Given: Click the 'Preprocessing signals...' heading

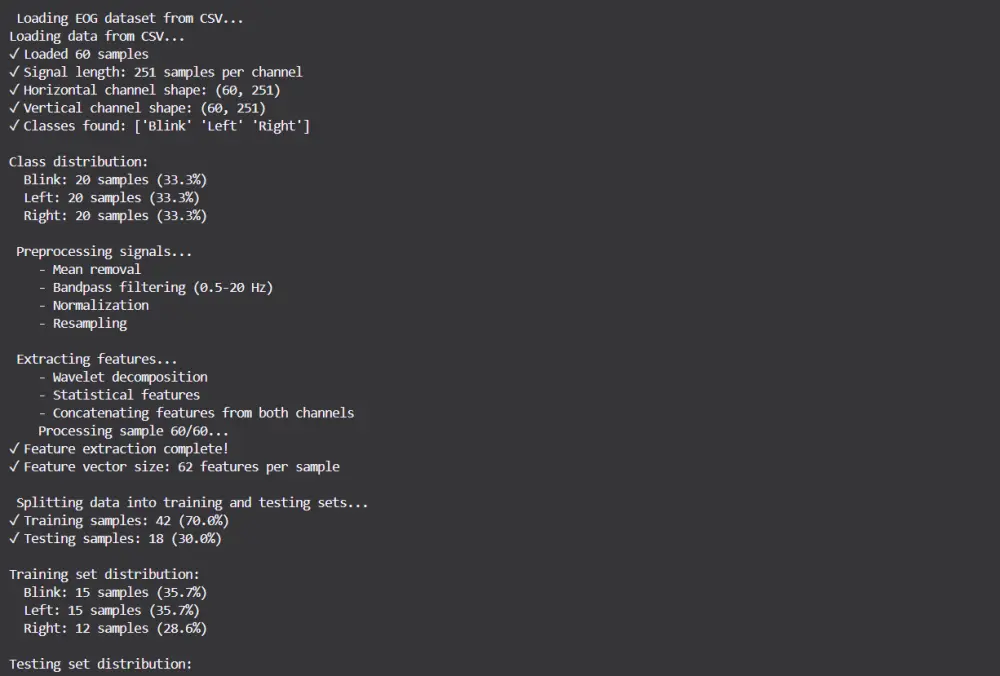Looking at the screenshot, I should 104,252.
